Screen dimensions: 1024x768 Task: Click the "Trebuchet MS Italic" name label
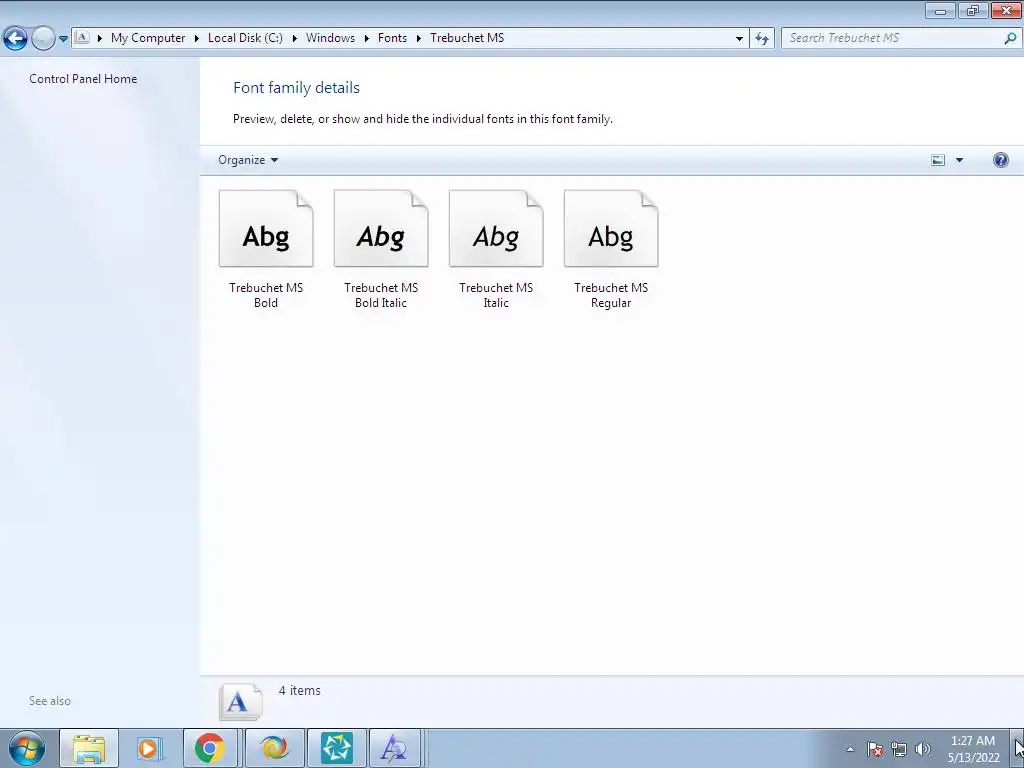pos(496,295)
